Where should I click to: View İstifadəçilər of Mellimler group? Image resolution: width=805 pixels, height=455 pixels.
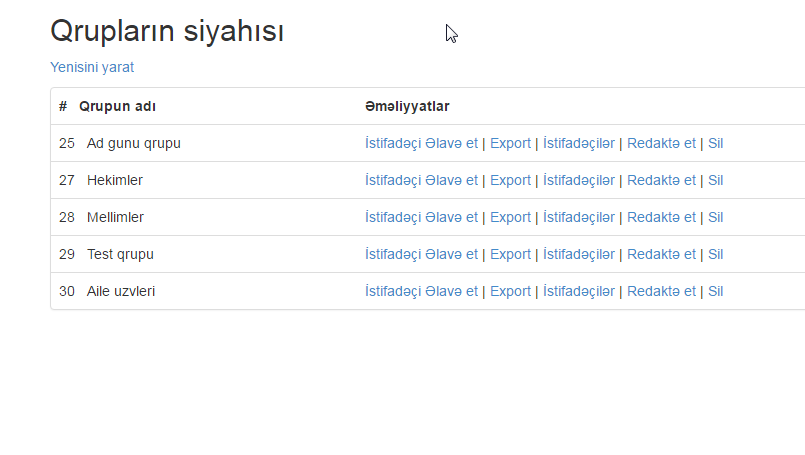tap(578, 217)
